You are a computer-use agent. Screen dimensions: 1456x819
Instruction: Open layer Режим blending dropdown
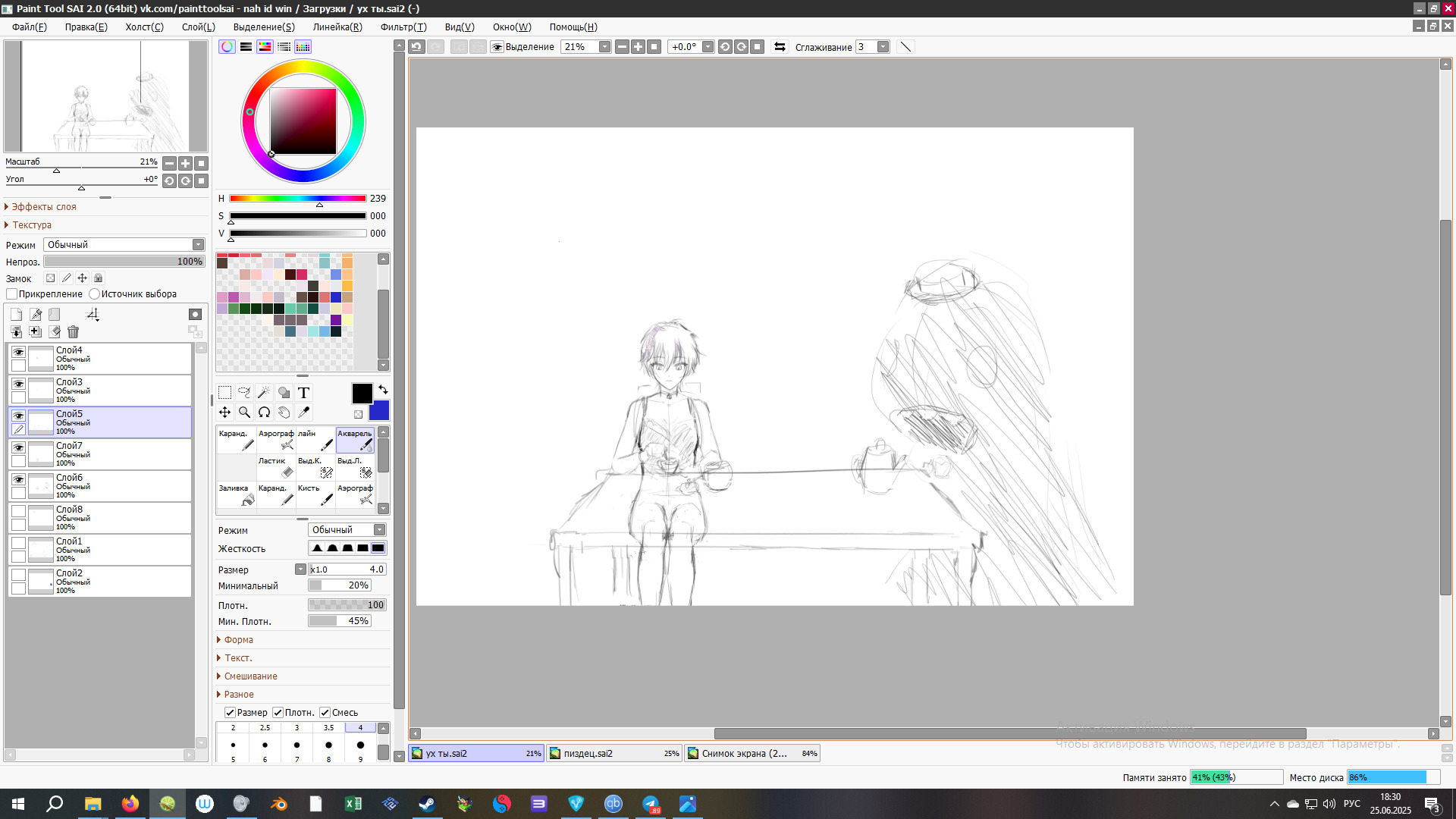pyautogui.click(x=124, y=245)
